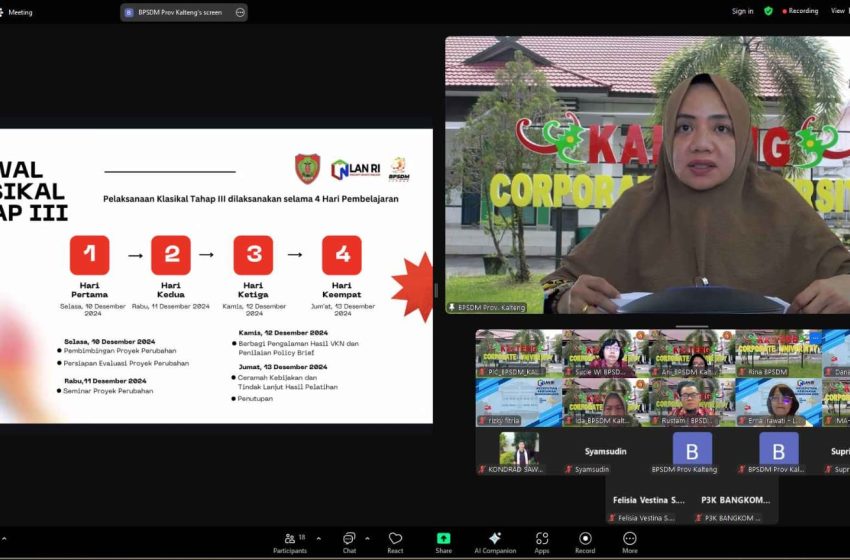
Task: Click the green encryption shield icon
Action: click(x=768, y=11)
